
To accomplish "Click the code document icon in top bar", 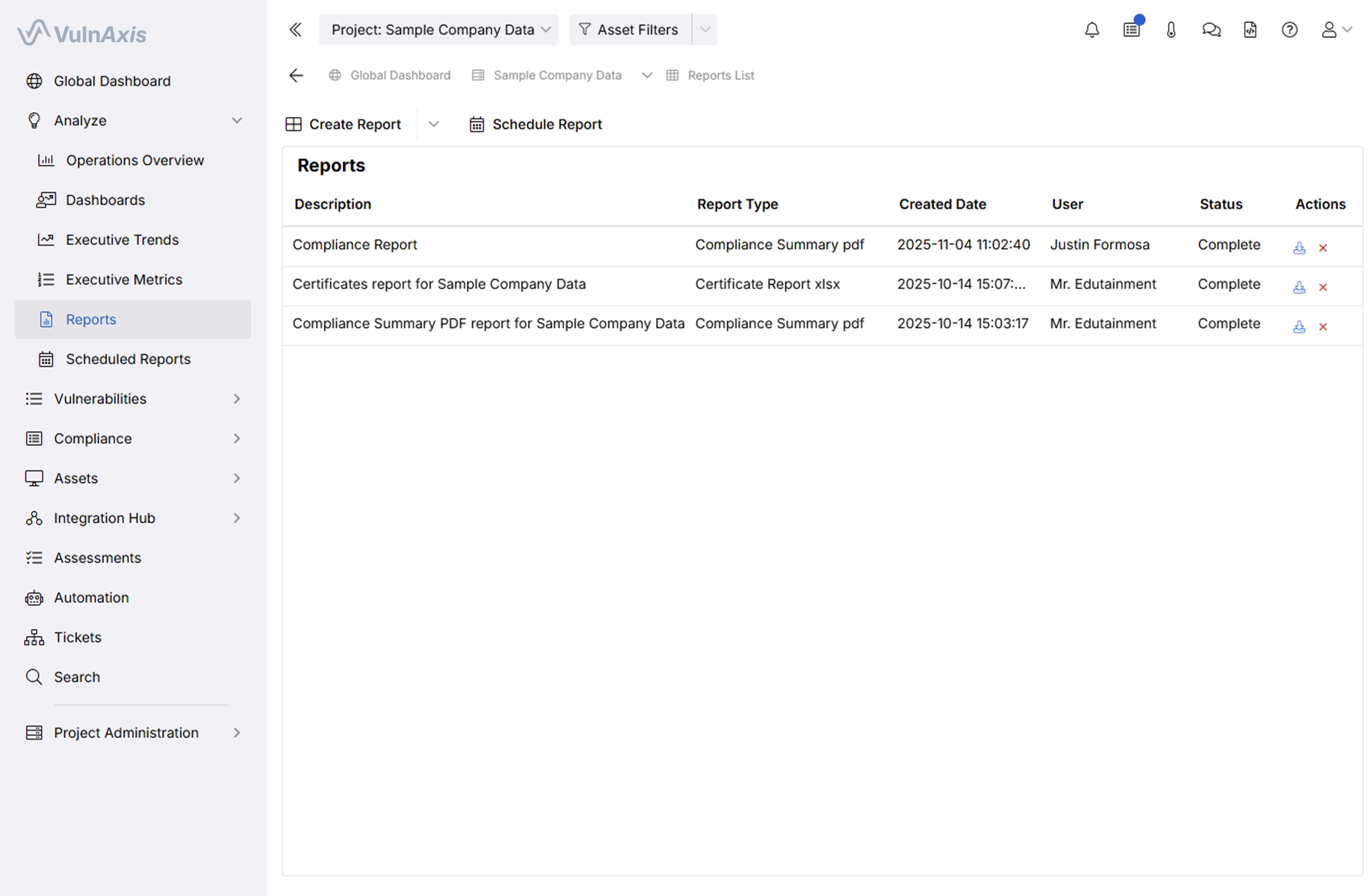I will 1250,30.
